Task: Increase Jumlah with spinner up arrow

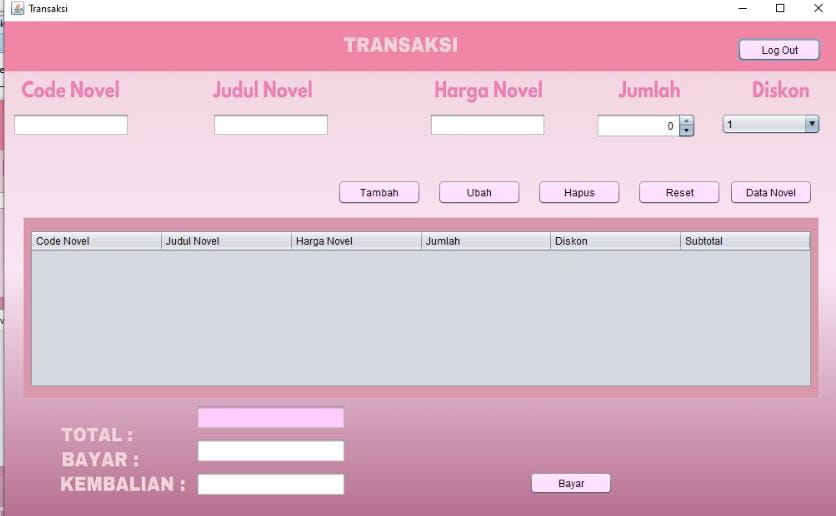Action: click(x=686, y=121)
